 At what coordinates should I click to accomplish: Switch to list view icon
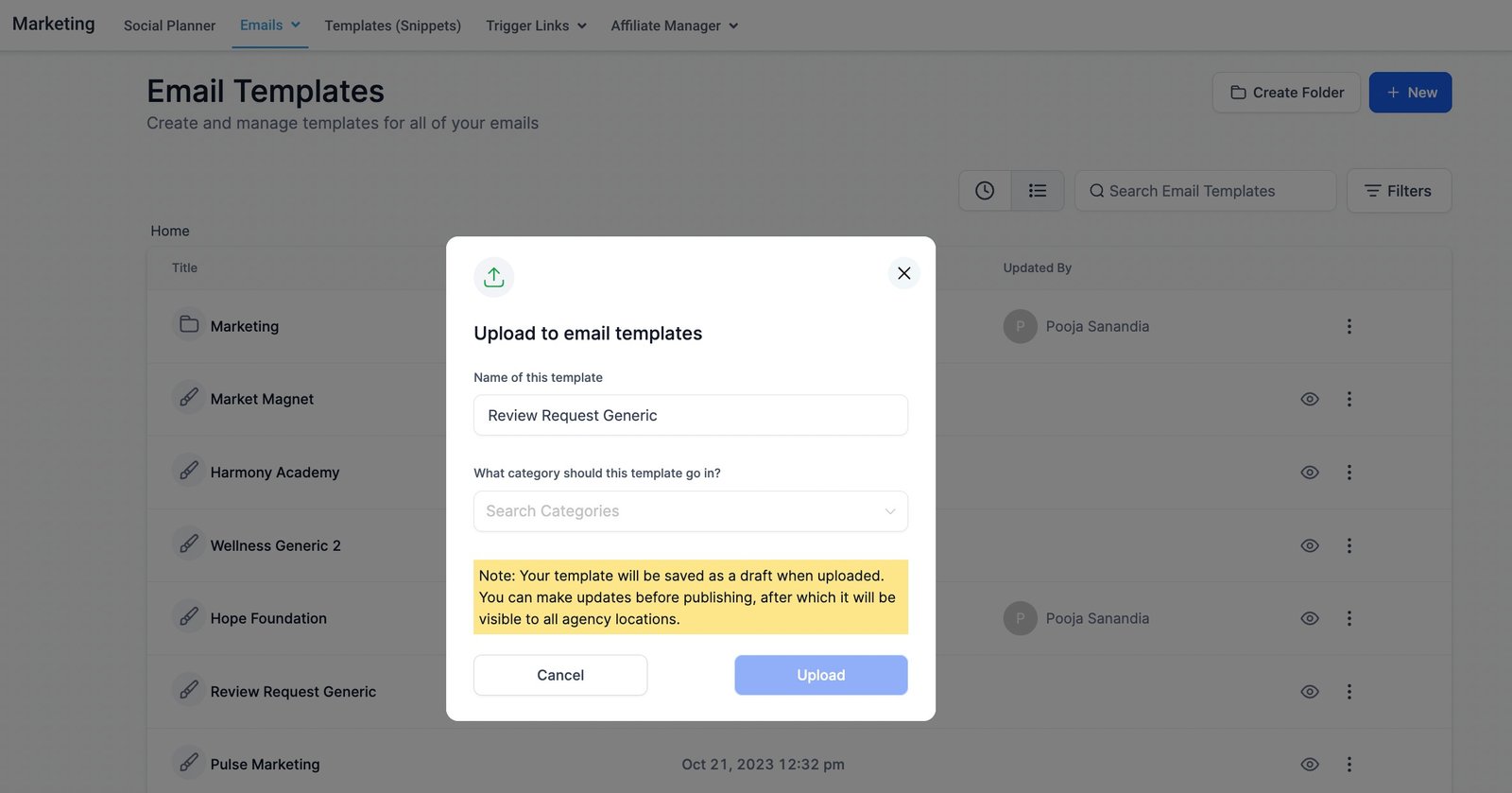pyautogui.click(x=1038, y=191)
